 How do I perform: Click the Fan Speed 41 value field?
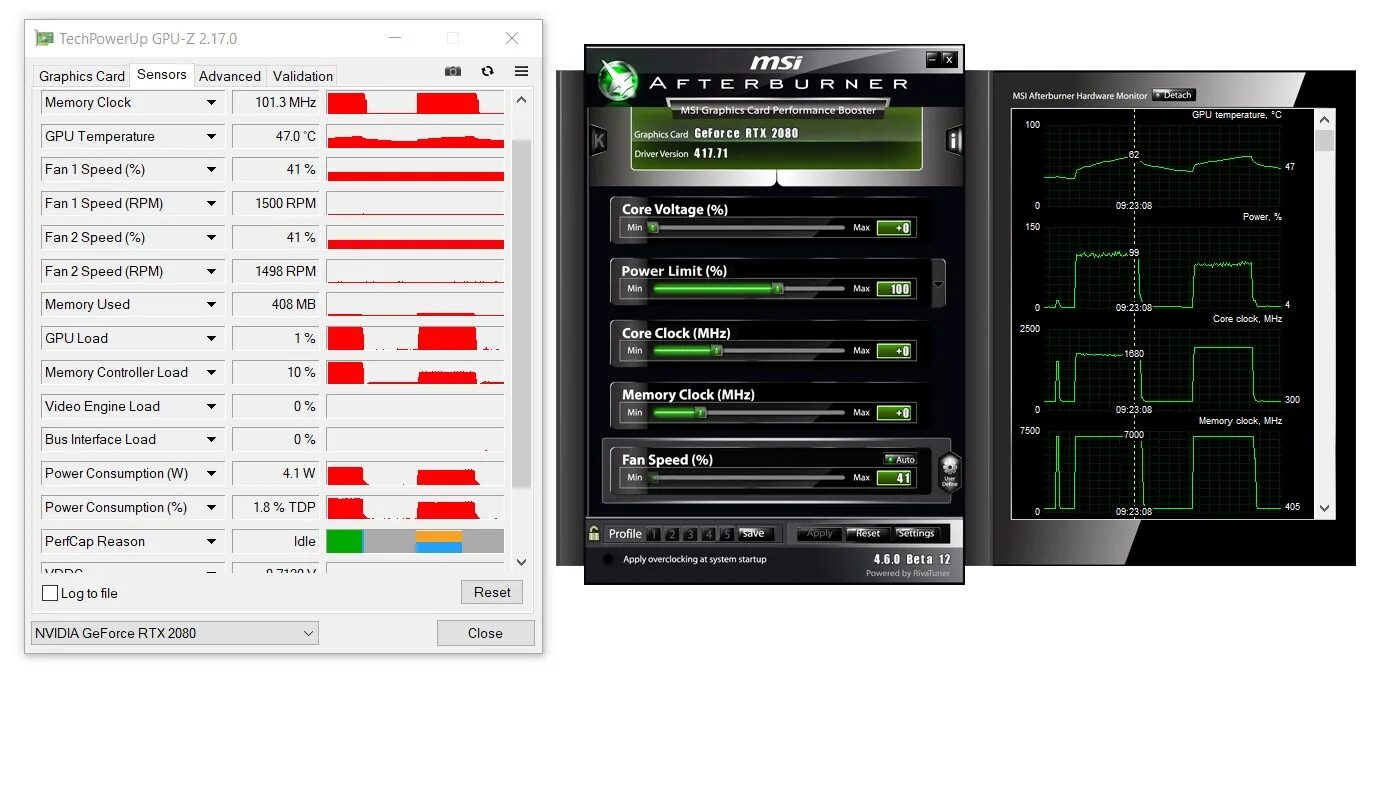tap(894, 478)
